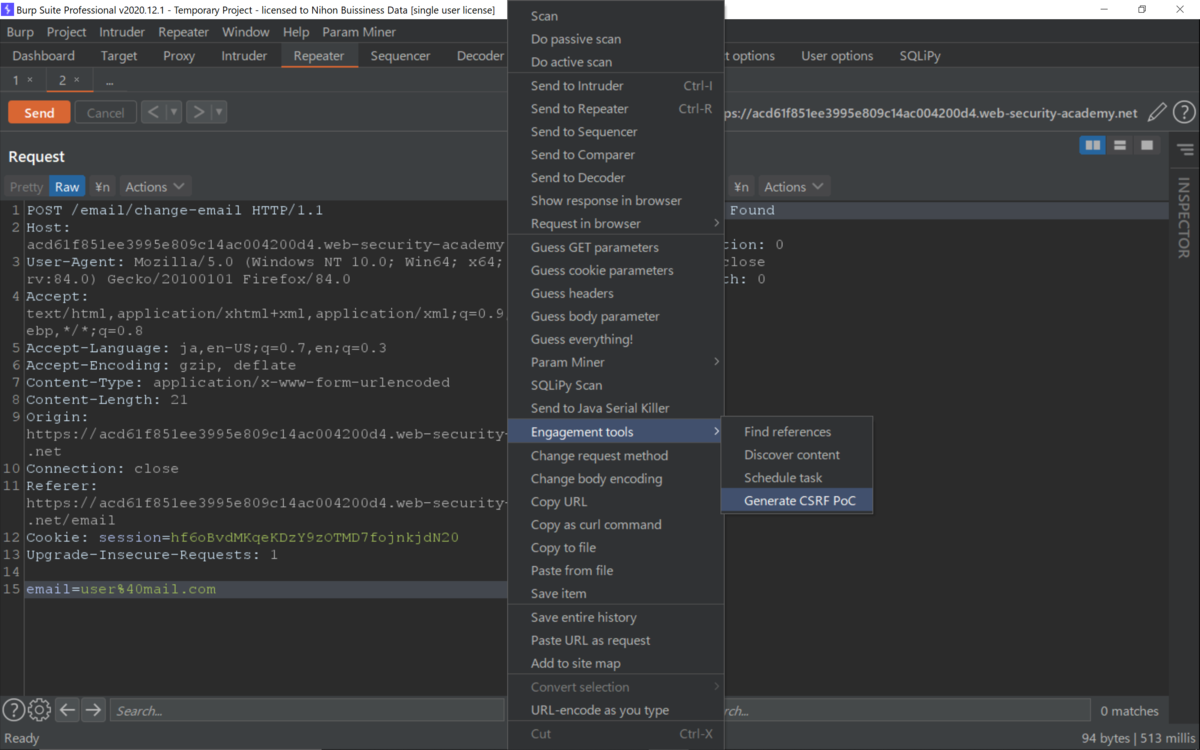Image resolution: width=1200 pixels, height=750 pixels.
Task: Choose Send to Comparer
Action: pyautogui.click(x=615, y=155)
